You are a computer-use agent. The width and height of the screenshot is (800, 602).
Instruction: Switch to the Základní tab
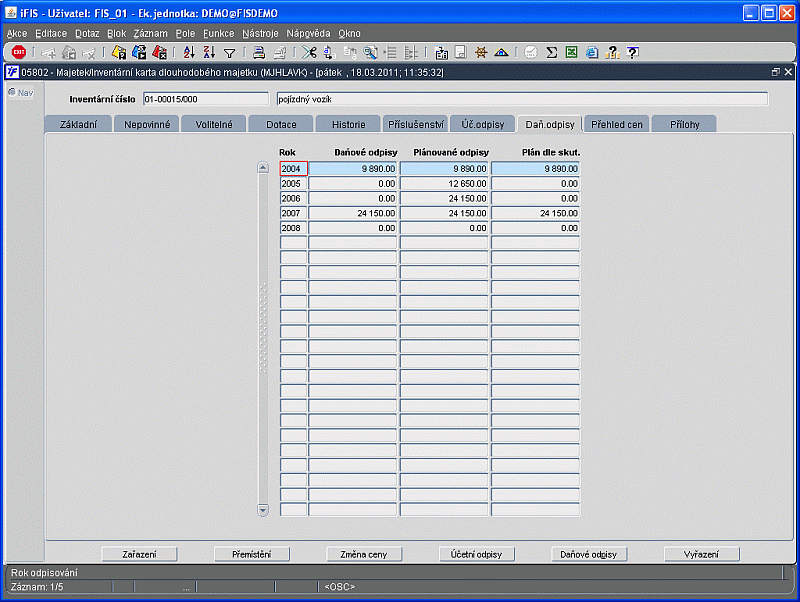(x=78, y=124)
